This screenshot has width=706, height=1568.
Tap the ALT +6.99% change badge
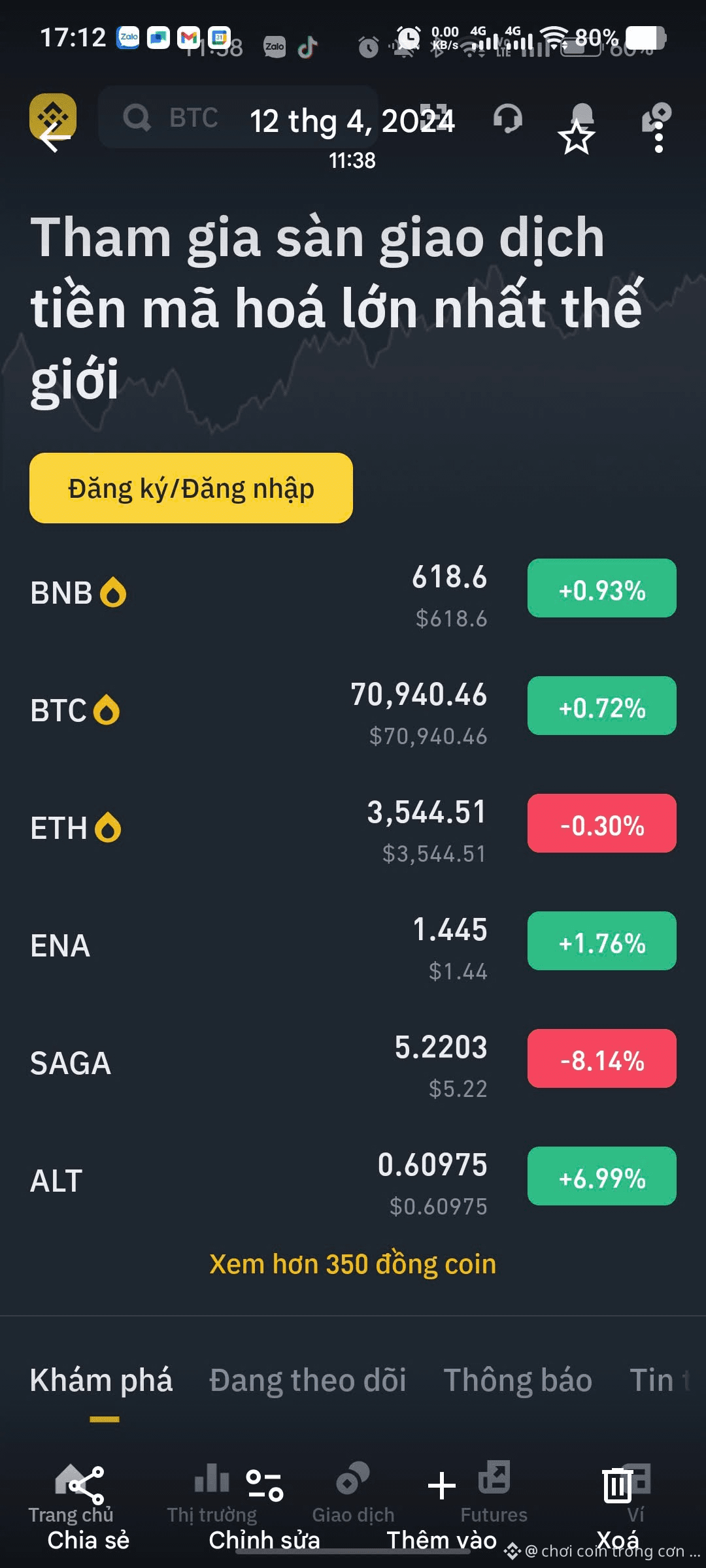coord(601,1176)
